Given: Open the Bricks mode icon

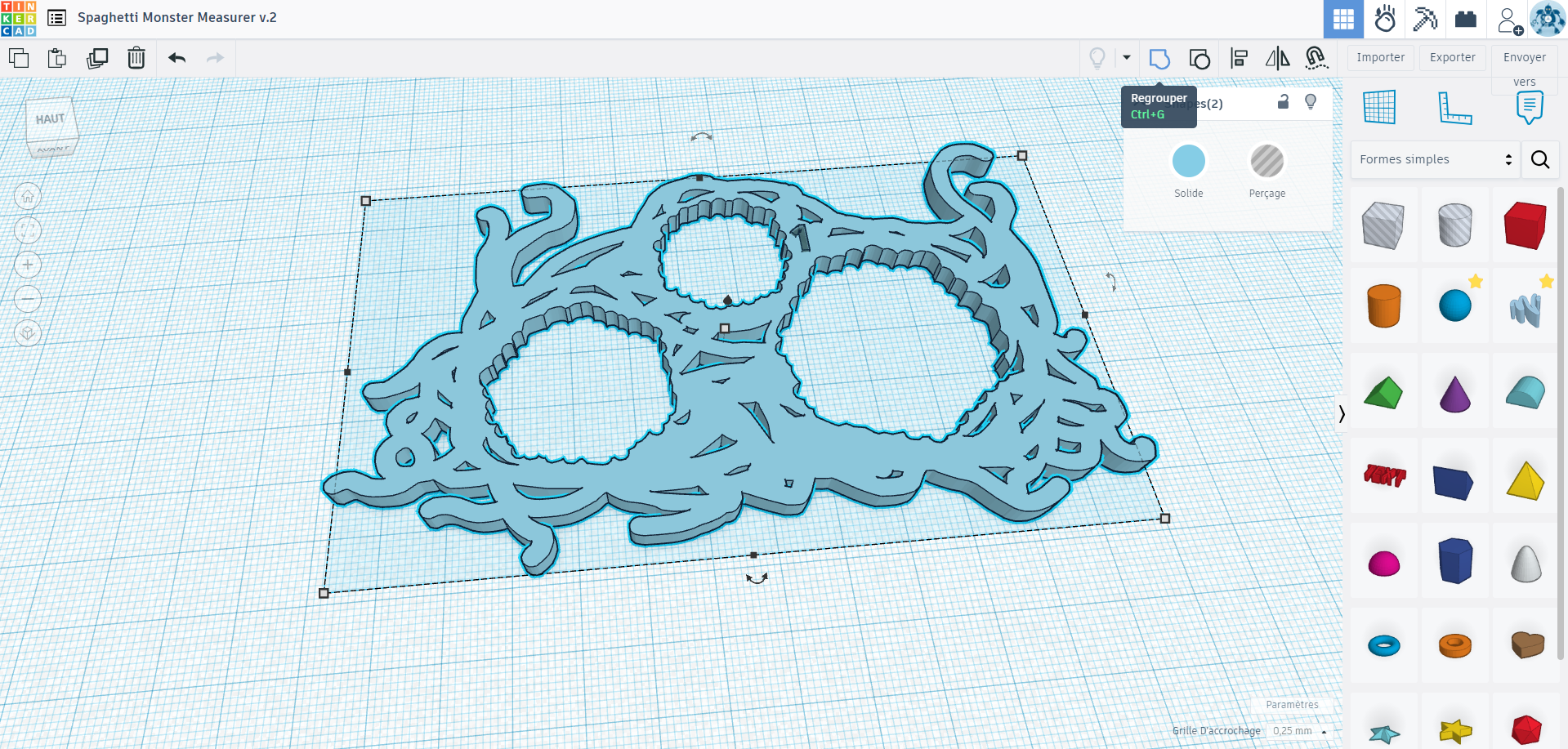Looking at the screenshot, I should click(1466, 20).
